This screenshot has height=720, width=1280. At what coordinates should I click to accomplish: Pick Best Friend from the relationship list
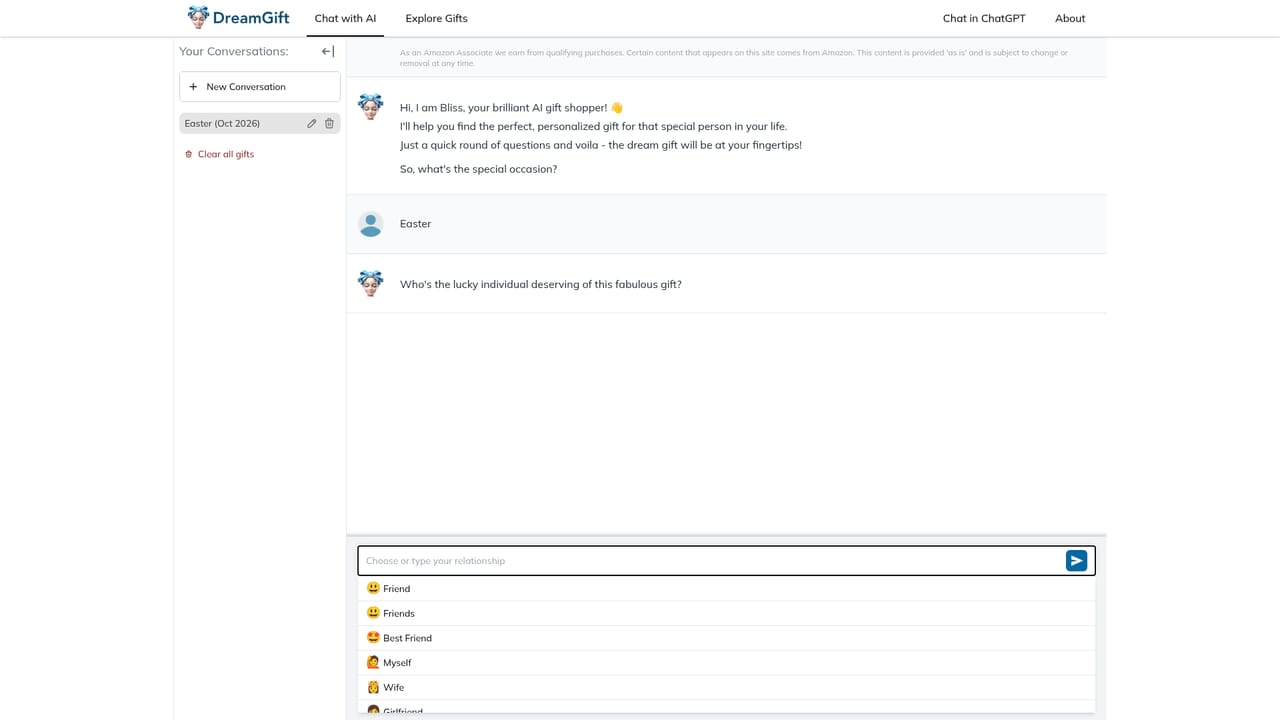(727, 638)
